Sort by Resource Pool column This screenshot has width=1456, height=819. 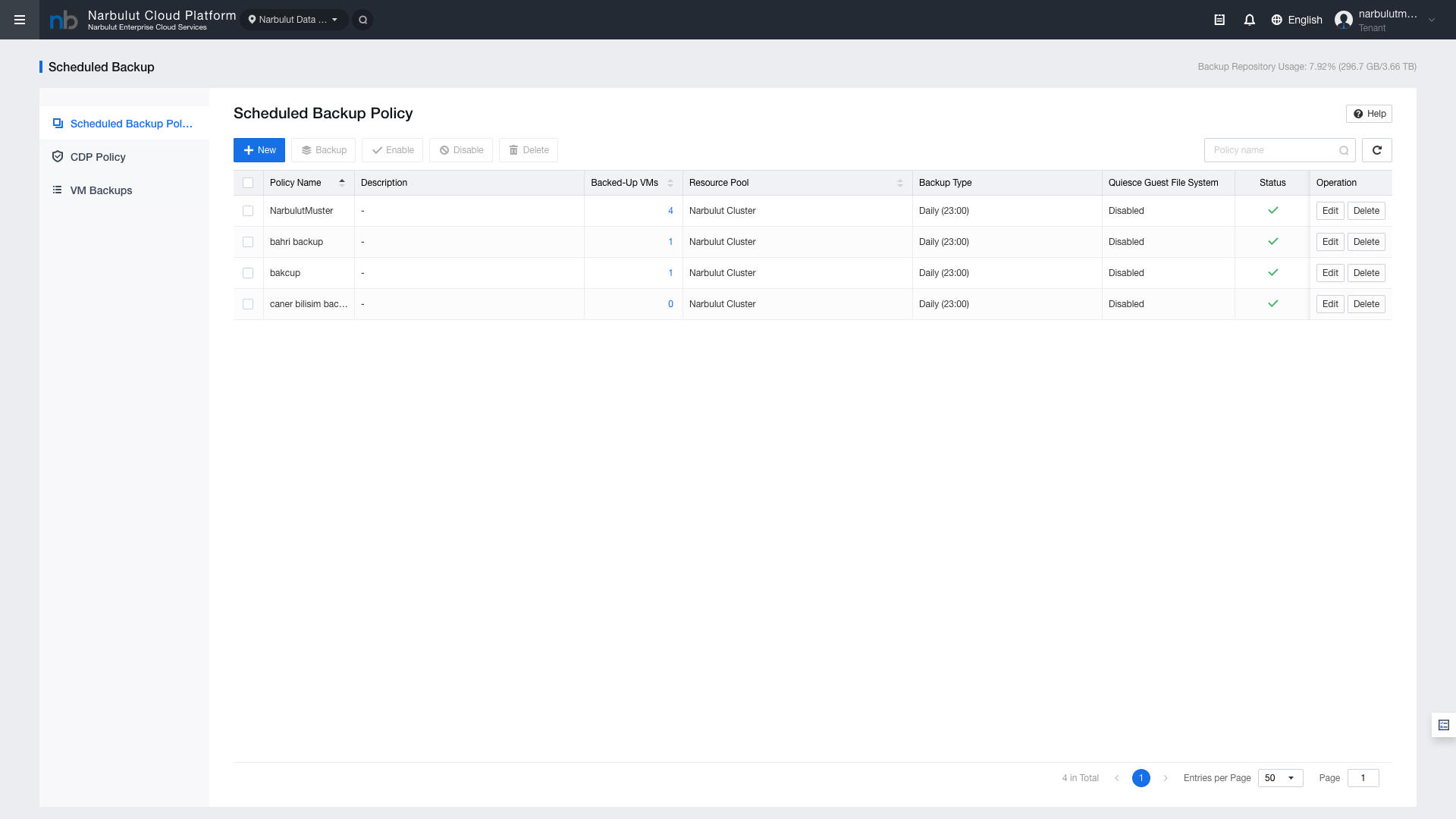tap(900, 183)
